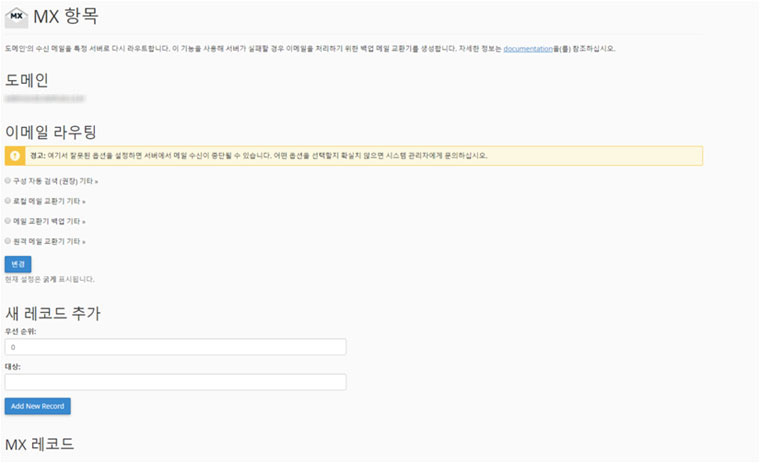Expand 기타 » next to 구성 자동 검색
This screenshot has width=760, height=463.
(90, 182)
